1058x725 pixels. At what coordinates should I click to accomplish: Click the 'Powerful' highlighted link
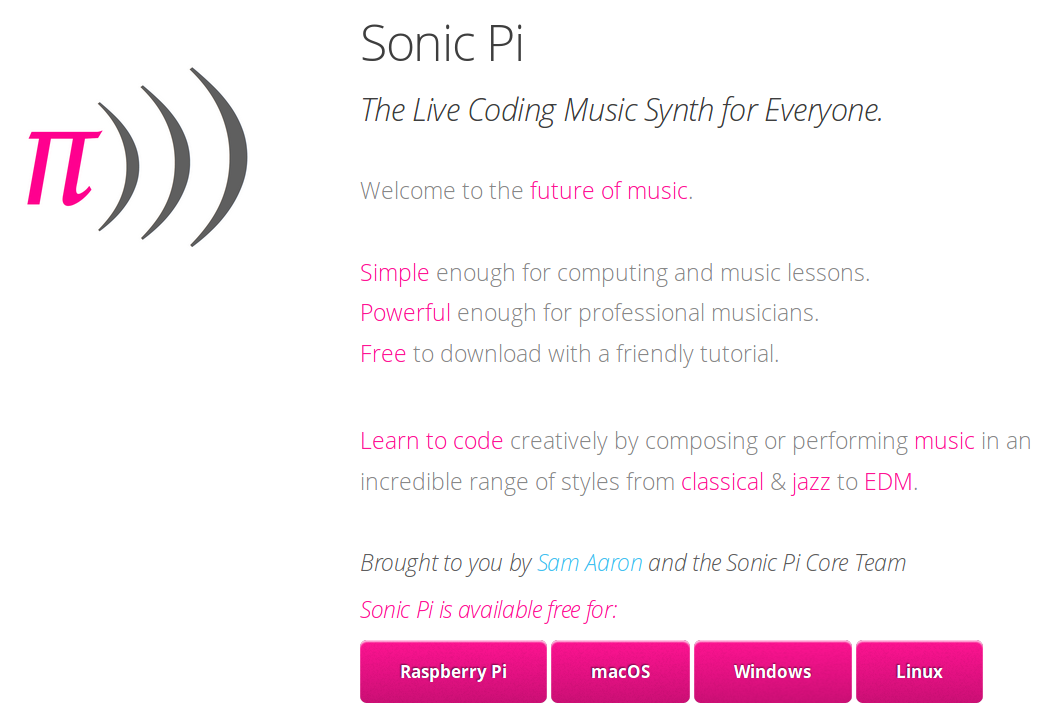tap(405, 312)
